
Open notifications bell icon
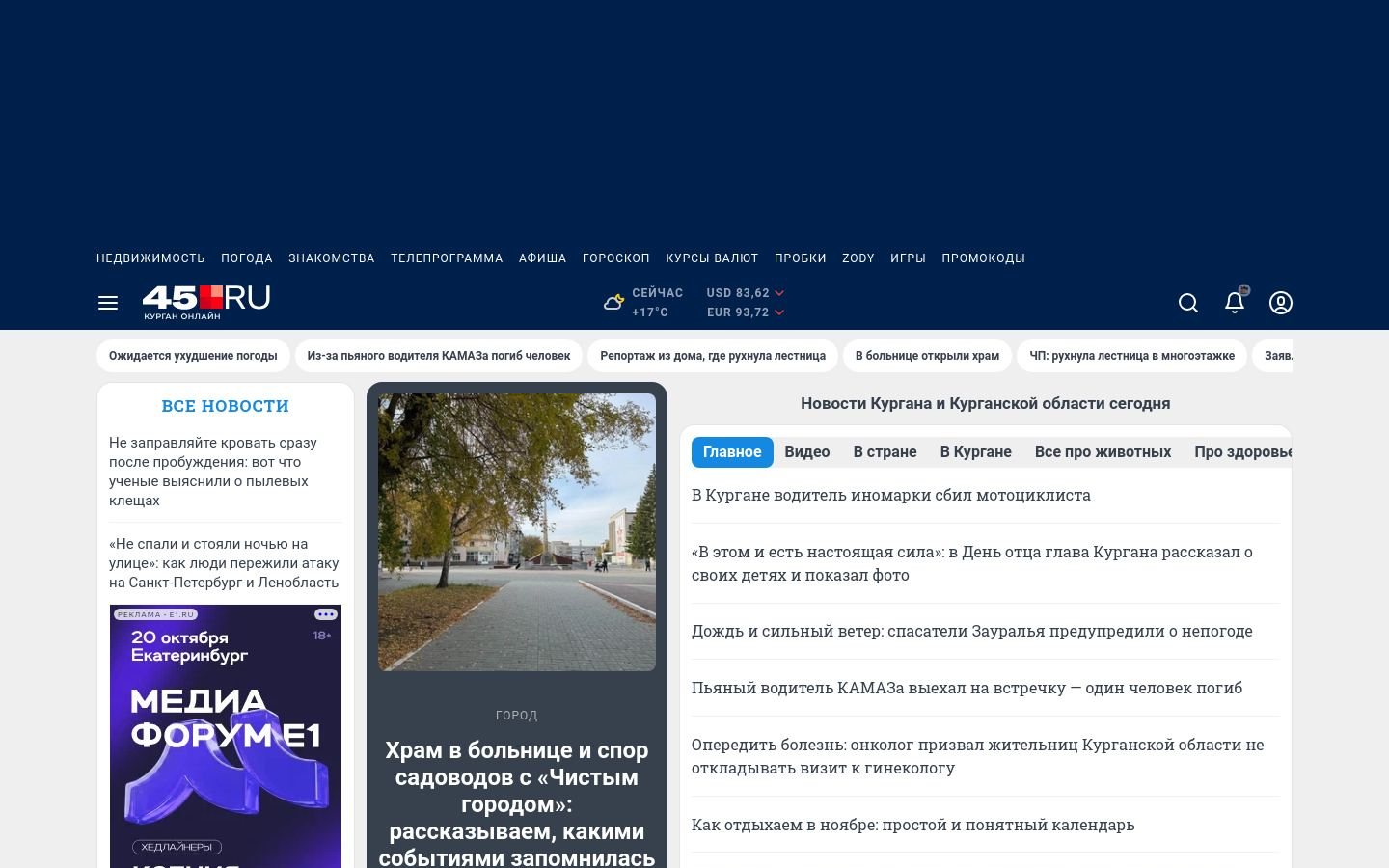point(1235,302)
